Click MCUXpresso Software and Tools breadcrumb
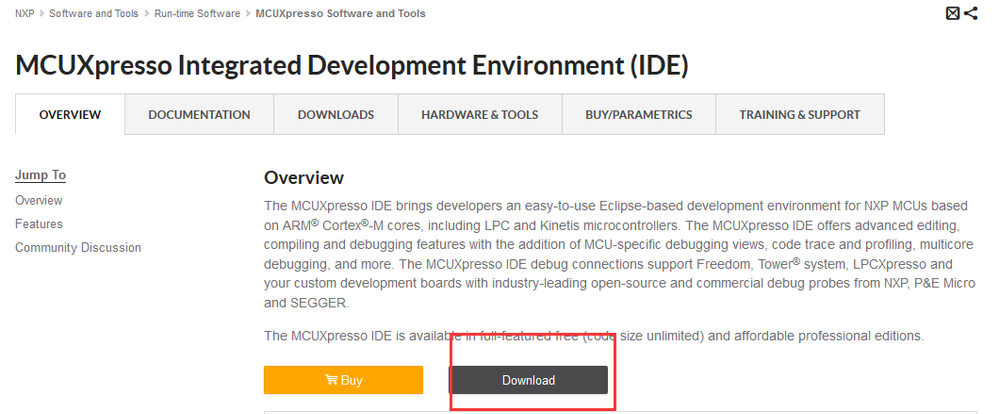Image resolution: width=999 pixels, height=414 pixels. coord(340,13)
